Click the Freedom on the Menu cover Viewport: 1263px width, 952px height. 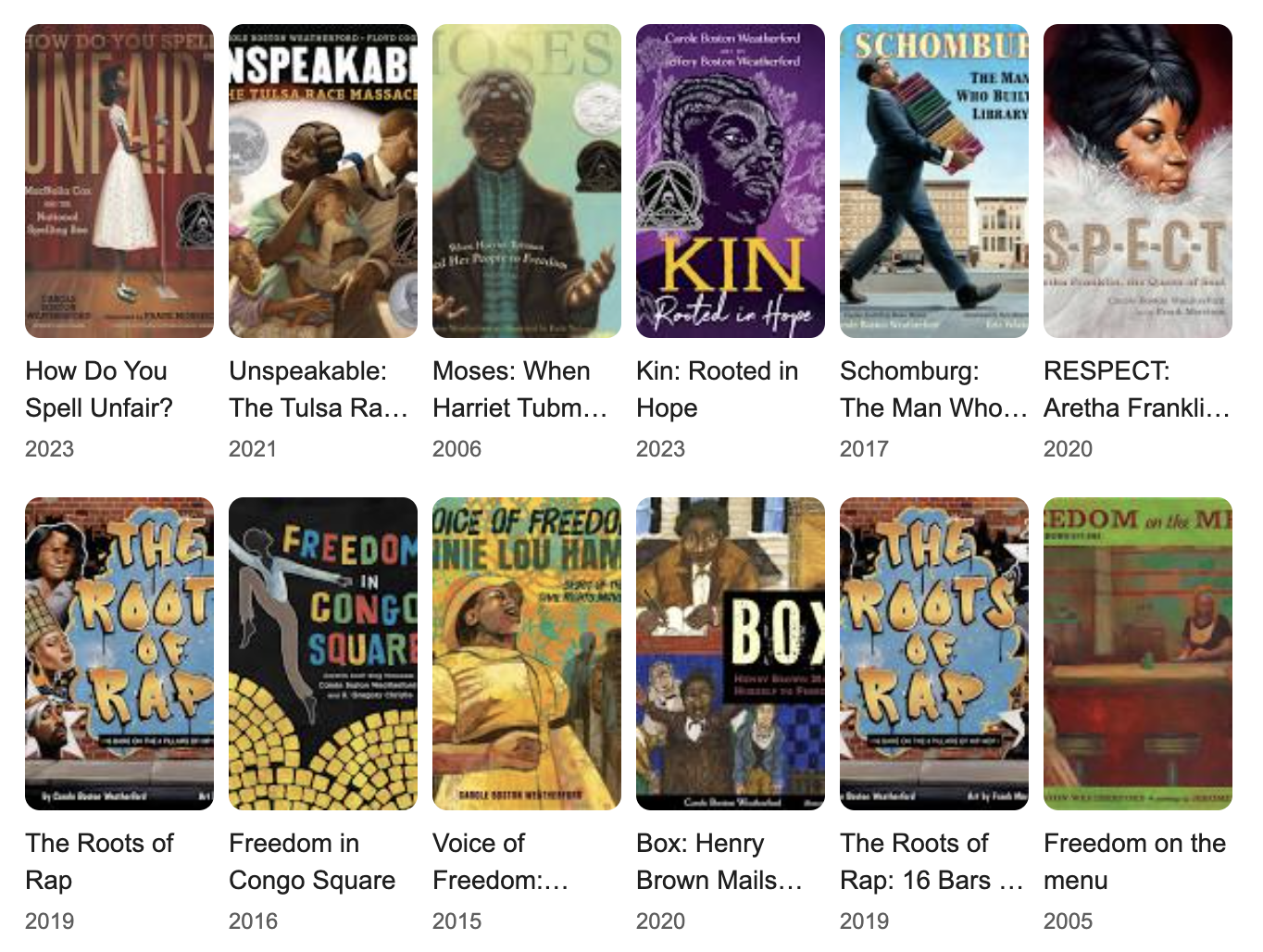click(1138, 653)
